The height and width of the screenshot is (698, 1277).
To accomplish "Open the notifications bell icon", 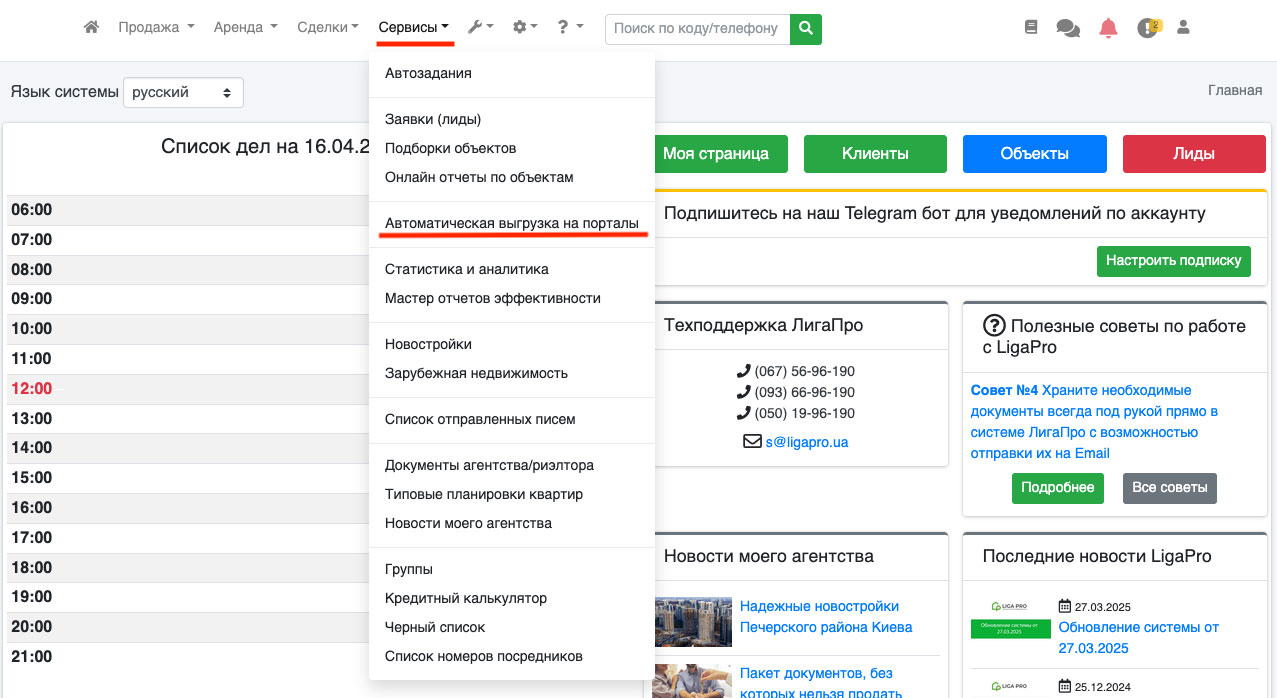I will [1107, 29].
